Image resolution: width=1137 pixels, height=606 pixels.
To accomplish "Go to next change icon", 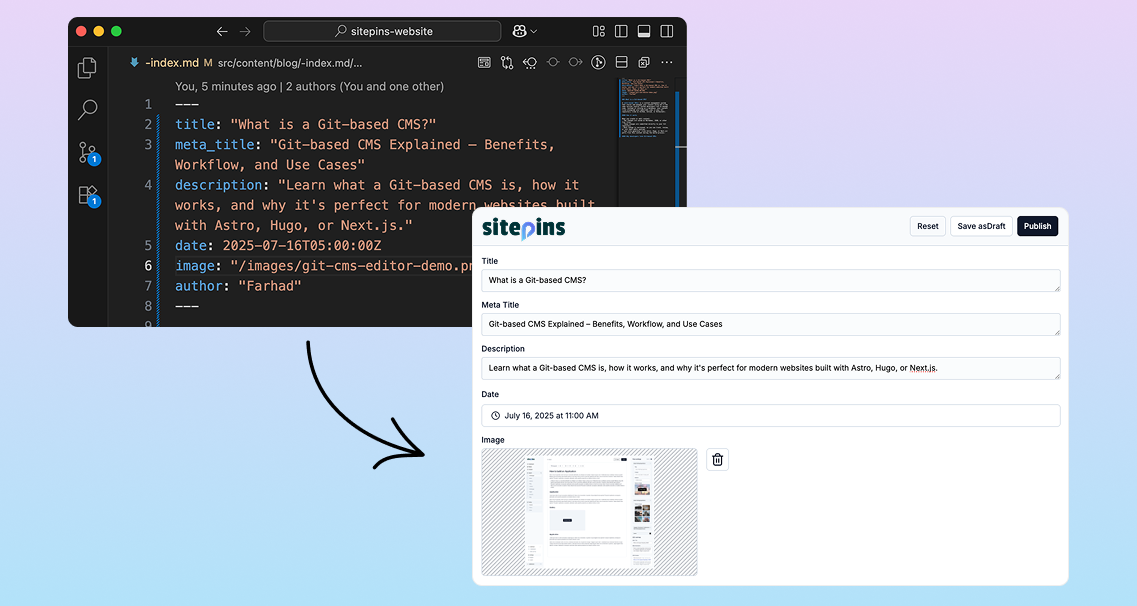I will click(x=575, y=62).
